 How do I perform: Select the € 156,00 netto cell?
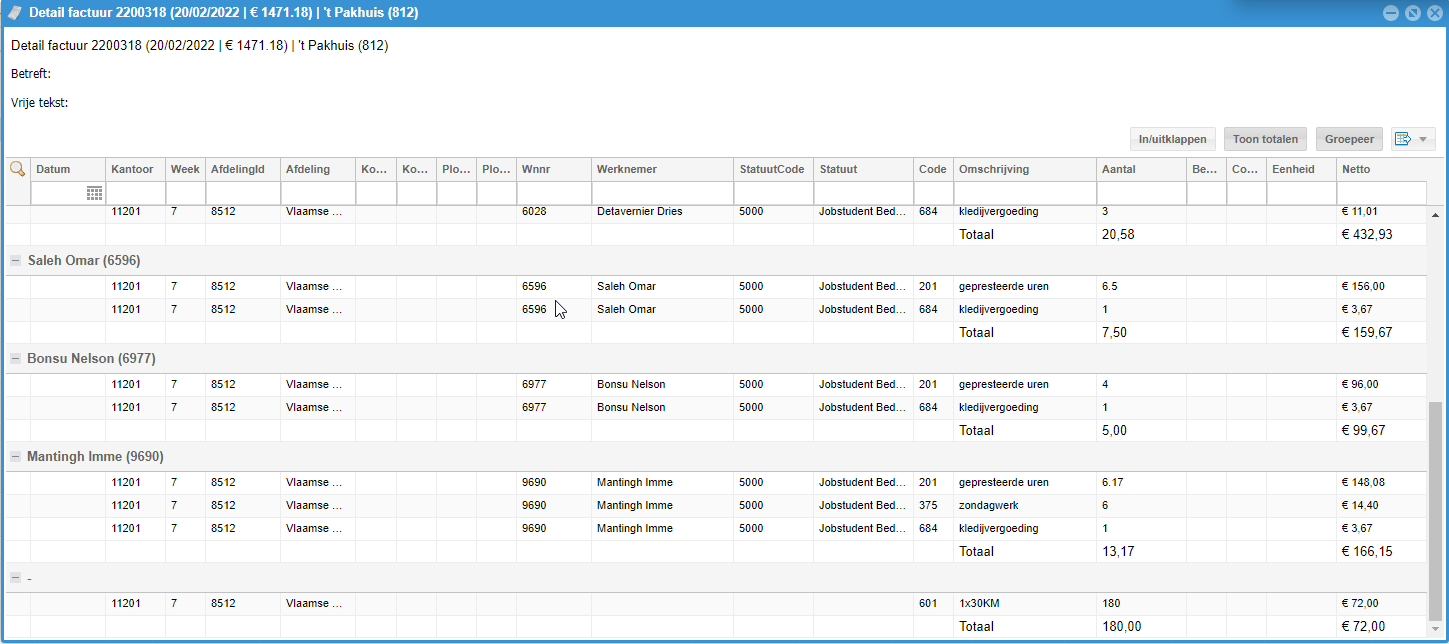1382,286
